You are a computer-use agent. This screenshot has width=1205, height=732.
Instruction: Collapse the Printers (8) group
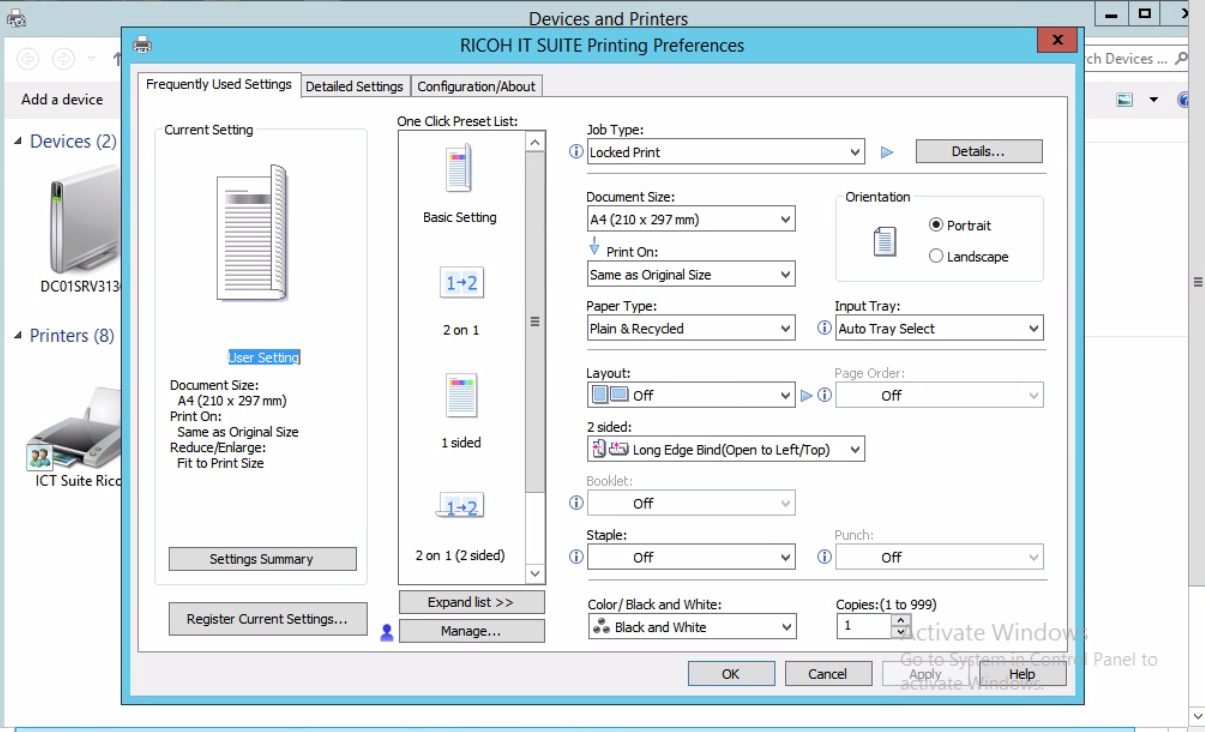tap(18, 335)
